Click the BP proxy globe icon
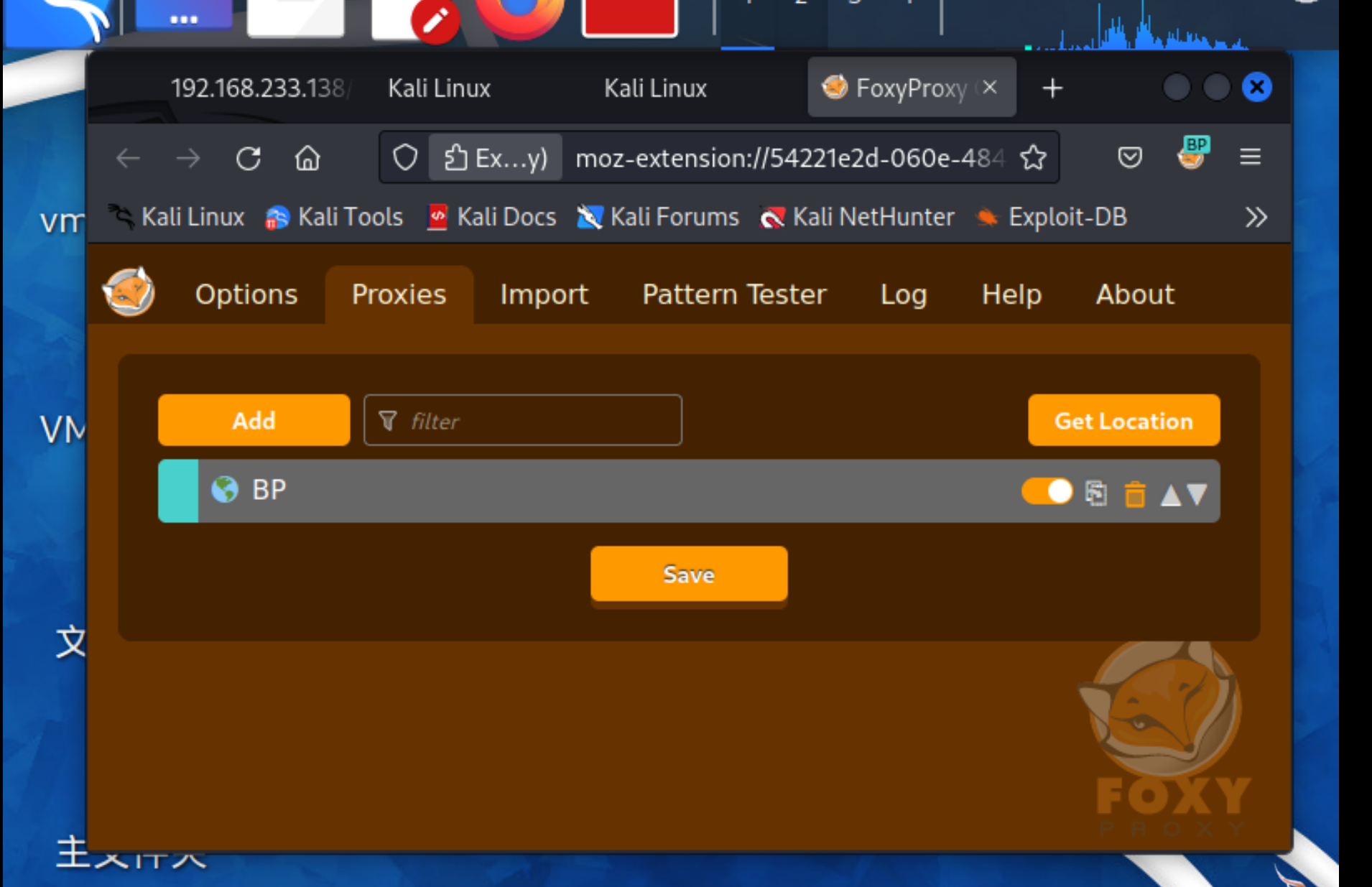The width and height of the screenshot is (1372, 887). pos(225,490)
